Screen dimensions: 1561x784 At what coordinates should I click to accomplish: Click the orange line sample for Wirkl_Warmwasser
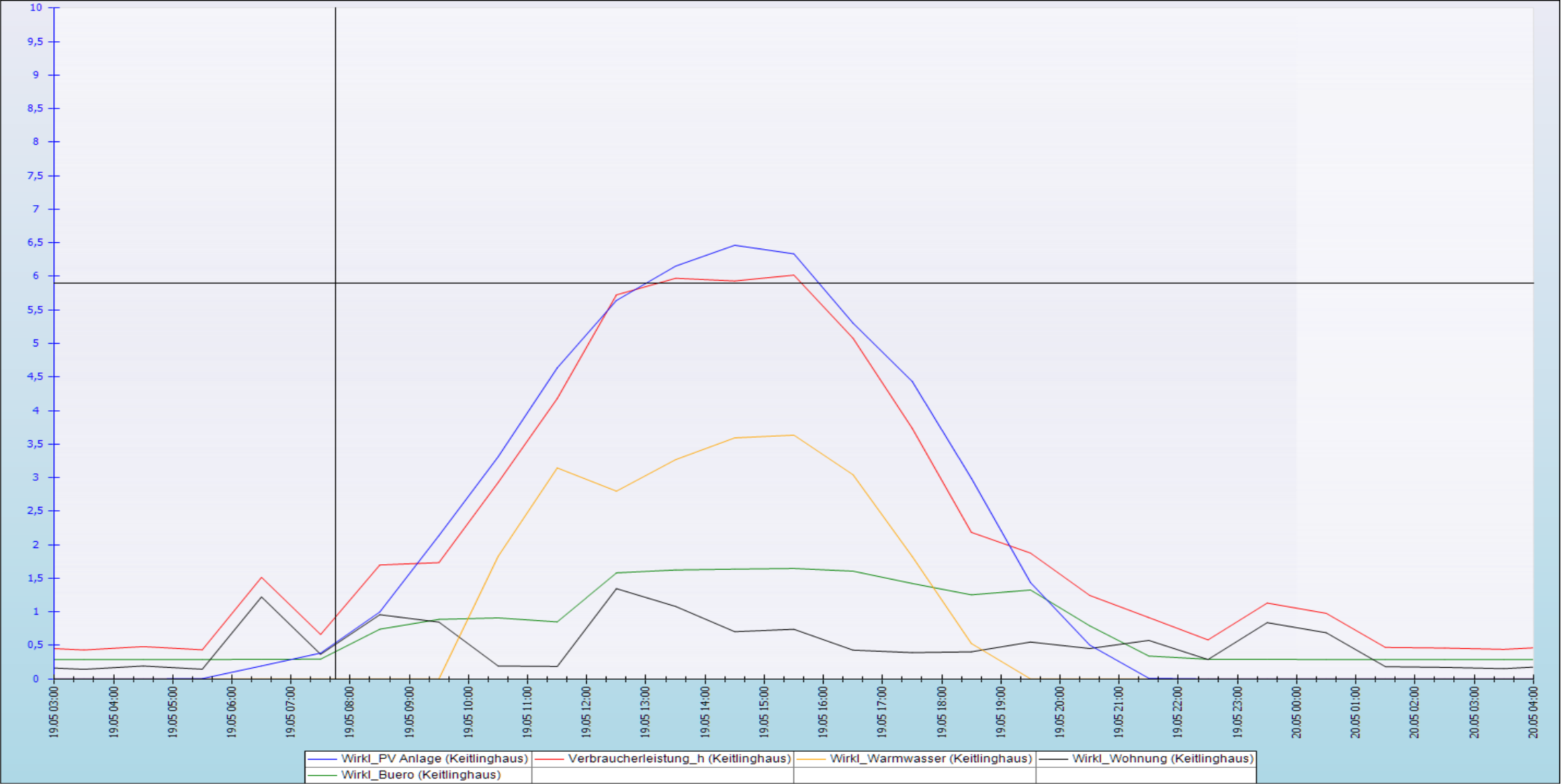pos(811,759)
